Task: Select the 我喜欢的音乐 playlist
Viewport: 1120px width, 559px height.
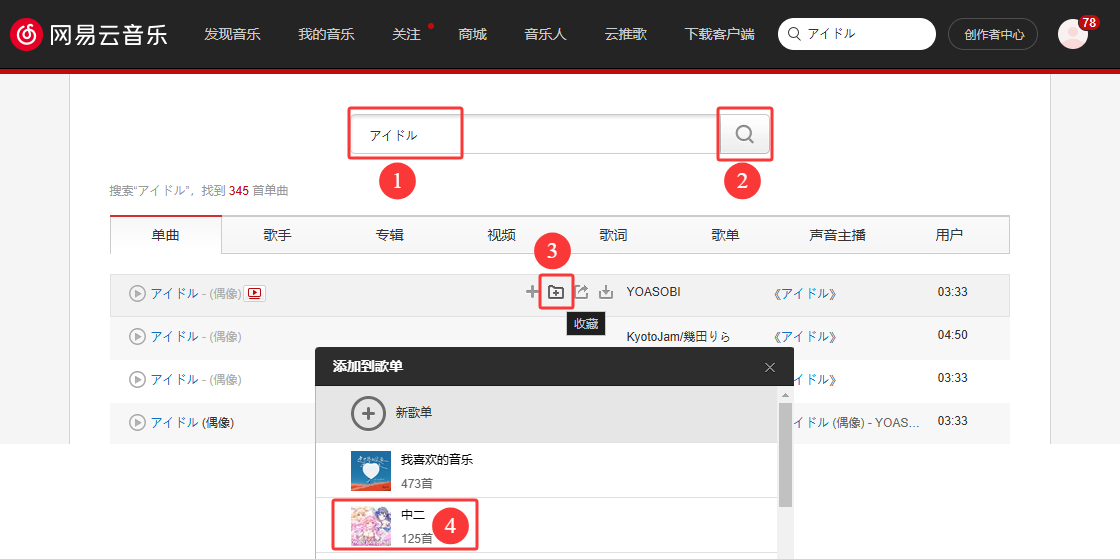Action: 546,470
